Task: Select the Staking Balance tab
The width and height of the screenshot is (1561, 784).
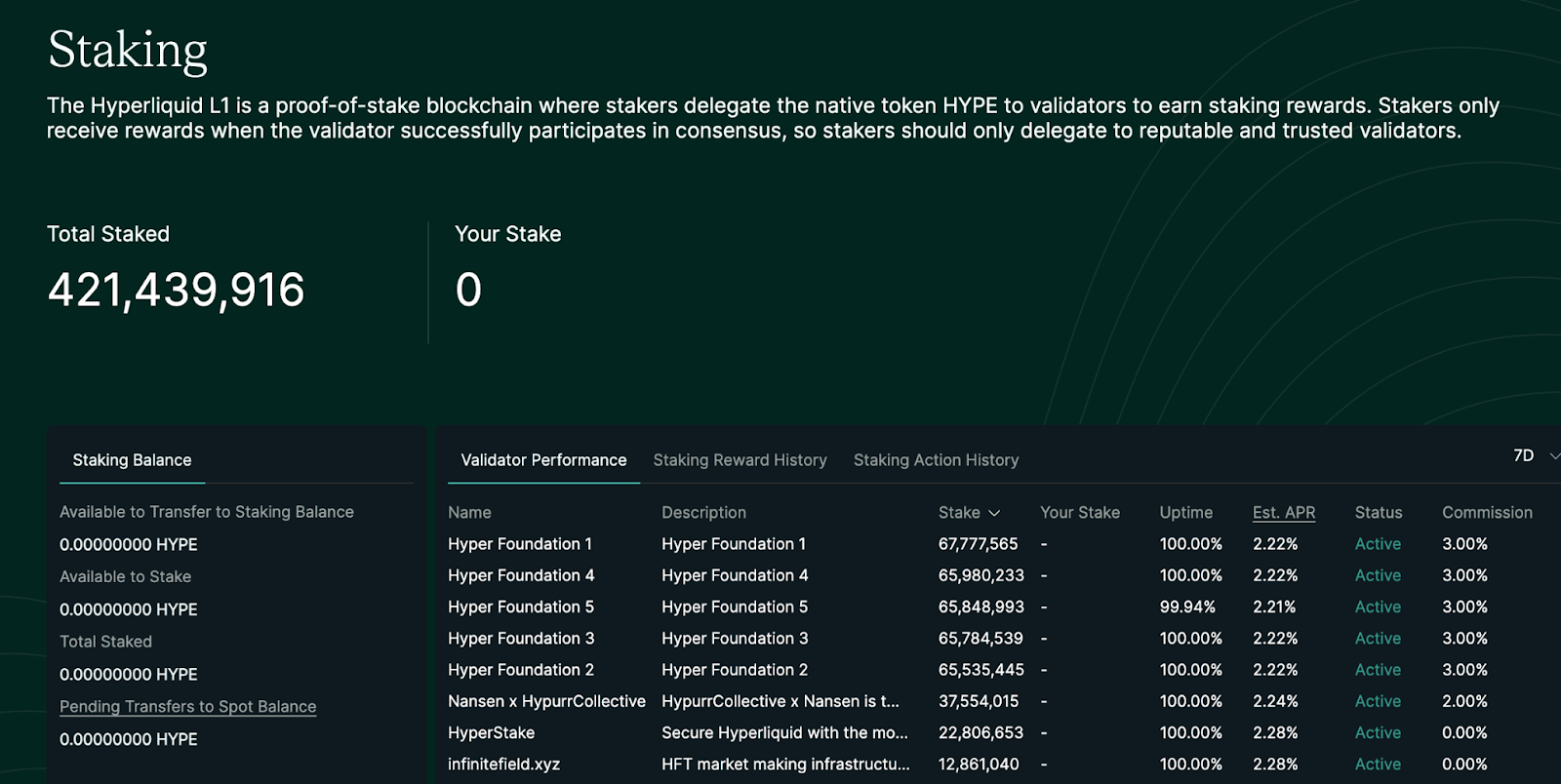Action: [132, 460]
